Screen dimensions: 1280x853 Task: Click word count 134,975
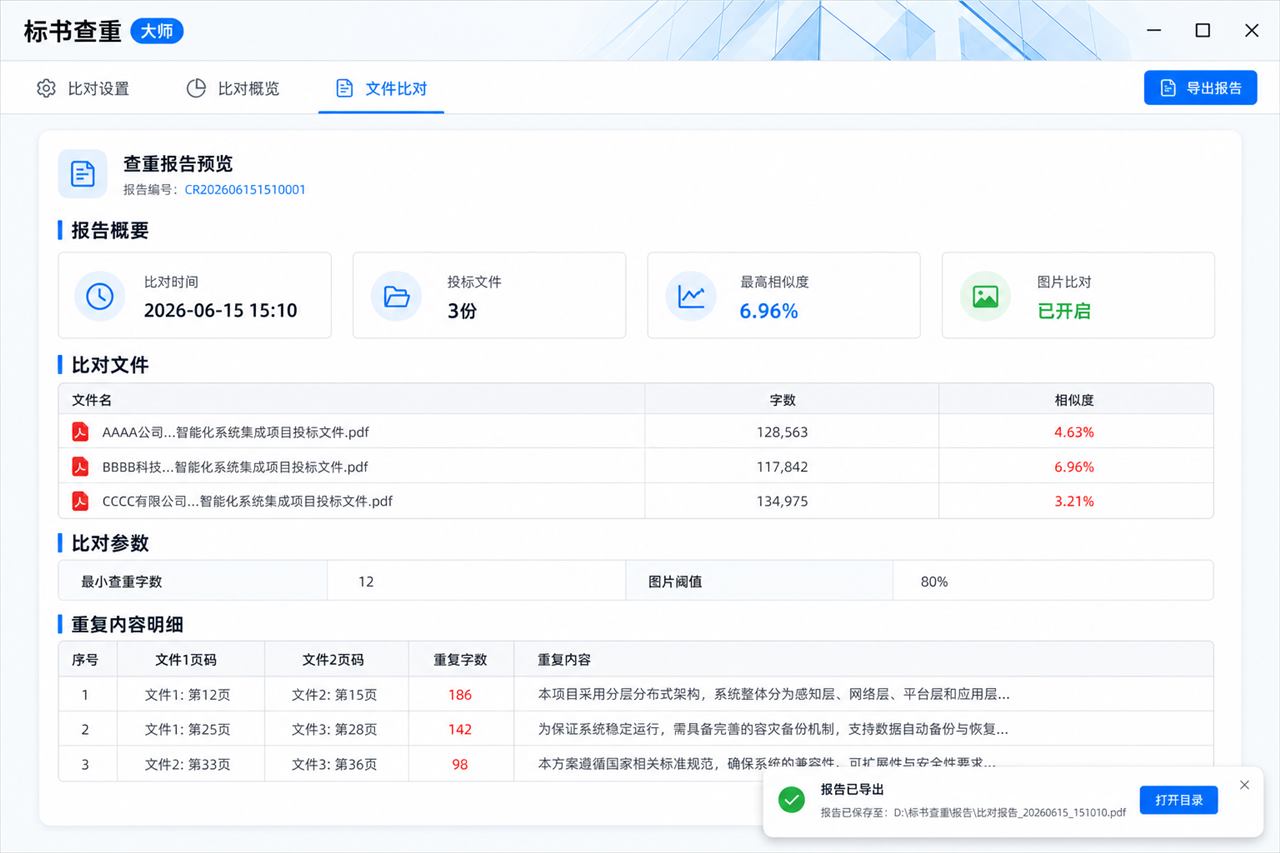click(782, 501)
